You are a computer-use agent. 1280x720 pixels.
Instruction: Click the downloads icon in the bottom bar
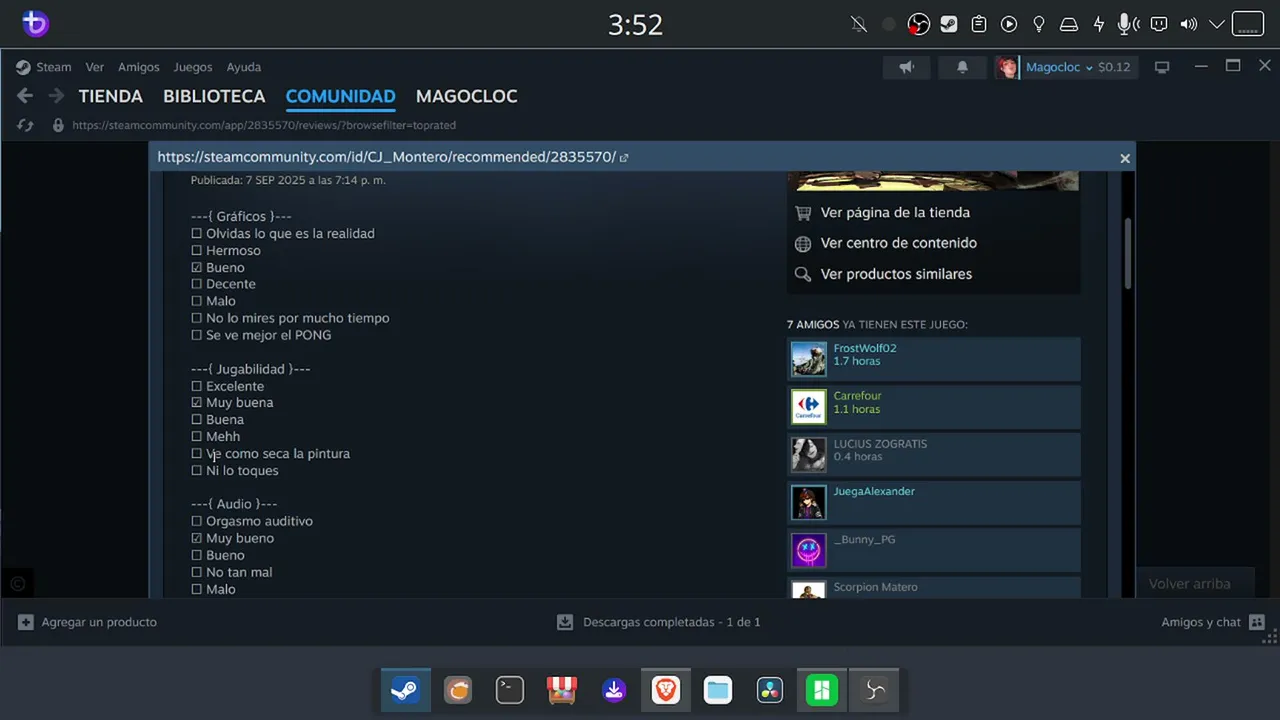(x=565, y=622)
